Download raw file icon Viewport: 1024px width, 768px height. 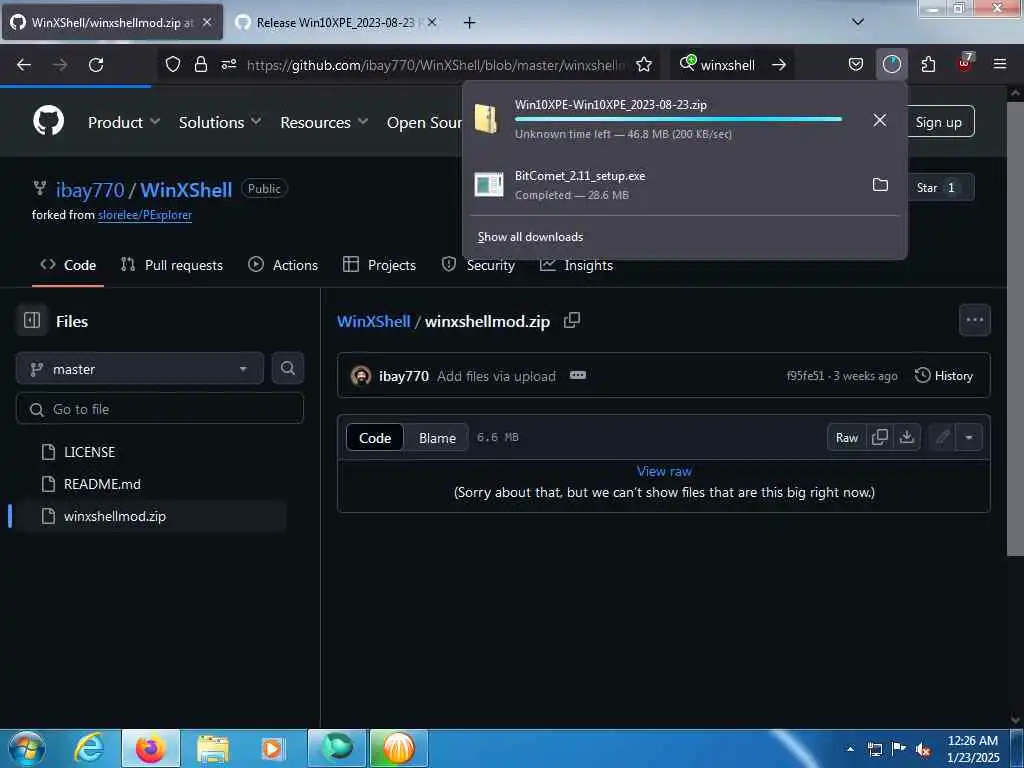tap(906, 437)
